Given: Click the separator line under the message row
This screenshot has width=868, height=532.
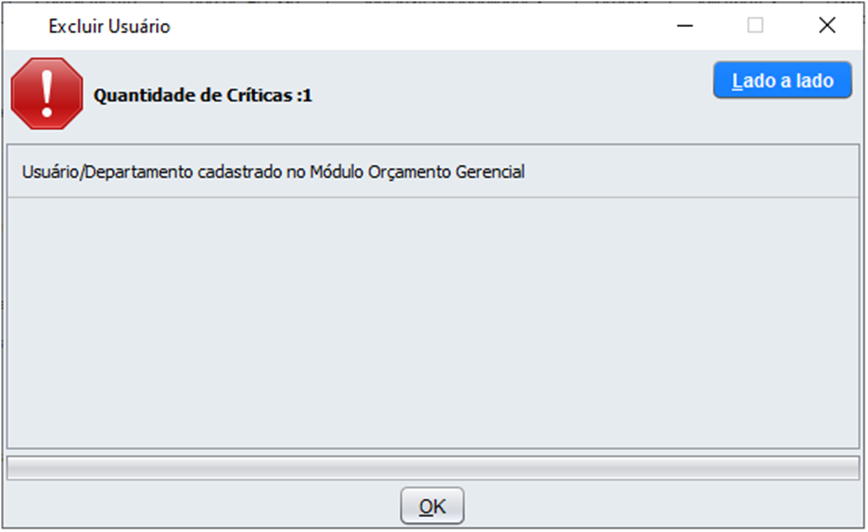Looking at the screenshot, I should click(x=433, y=197).
